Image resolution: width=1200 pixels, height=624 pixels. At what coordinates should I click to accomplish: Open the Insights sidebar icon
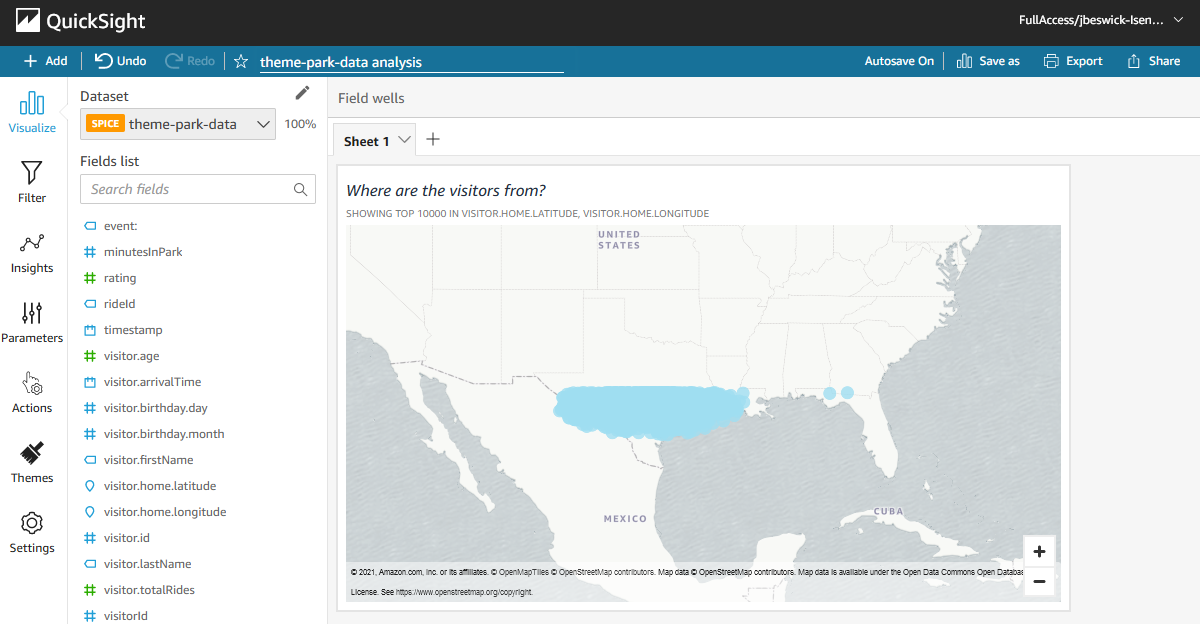(32, 243)
